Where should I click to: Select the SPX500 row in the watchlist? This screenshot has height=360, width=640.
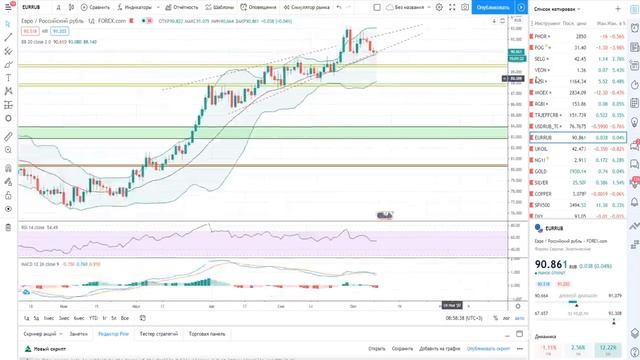point(578,205)
